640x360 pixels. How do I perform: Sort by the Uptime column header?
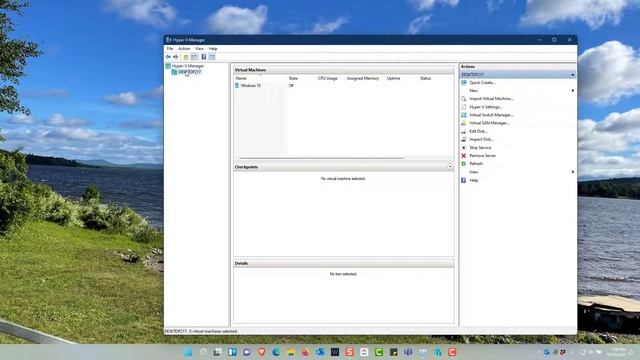393,78
